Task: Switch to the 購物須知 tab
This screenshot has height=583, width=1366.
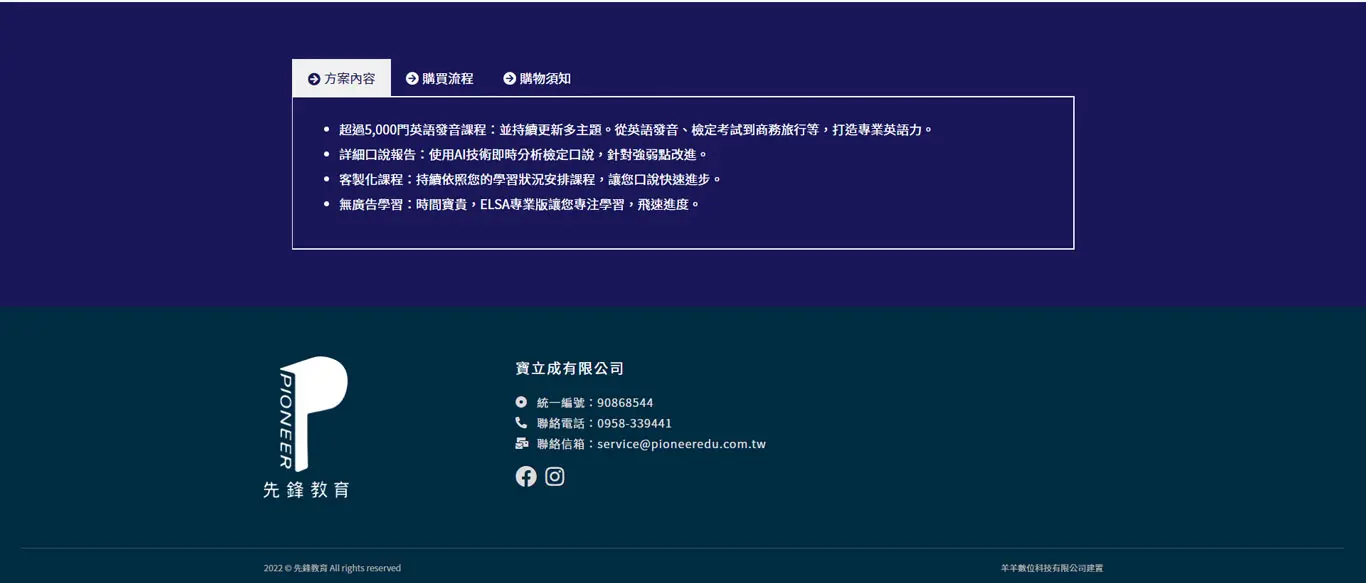Action: click(x=537, y=78)
